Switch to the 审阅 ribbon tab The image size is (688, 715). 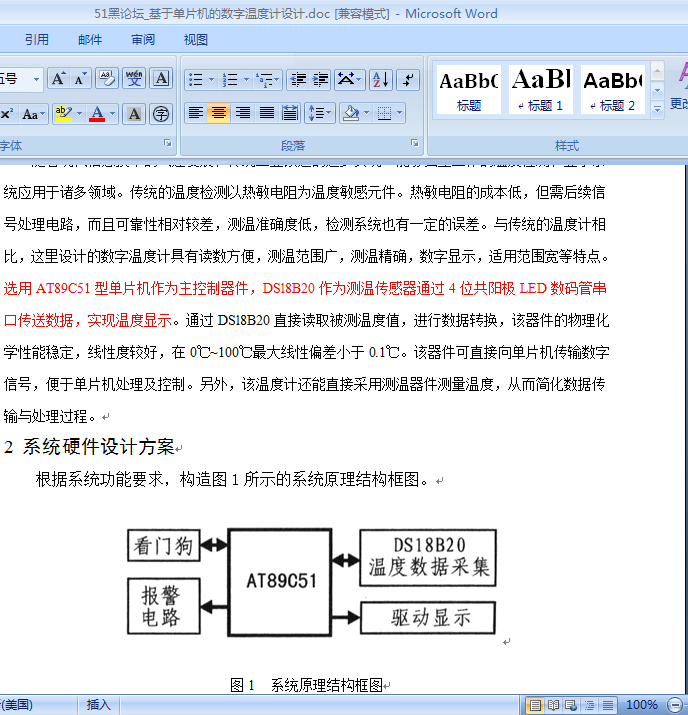(143, 40)
